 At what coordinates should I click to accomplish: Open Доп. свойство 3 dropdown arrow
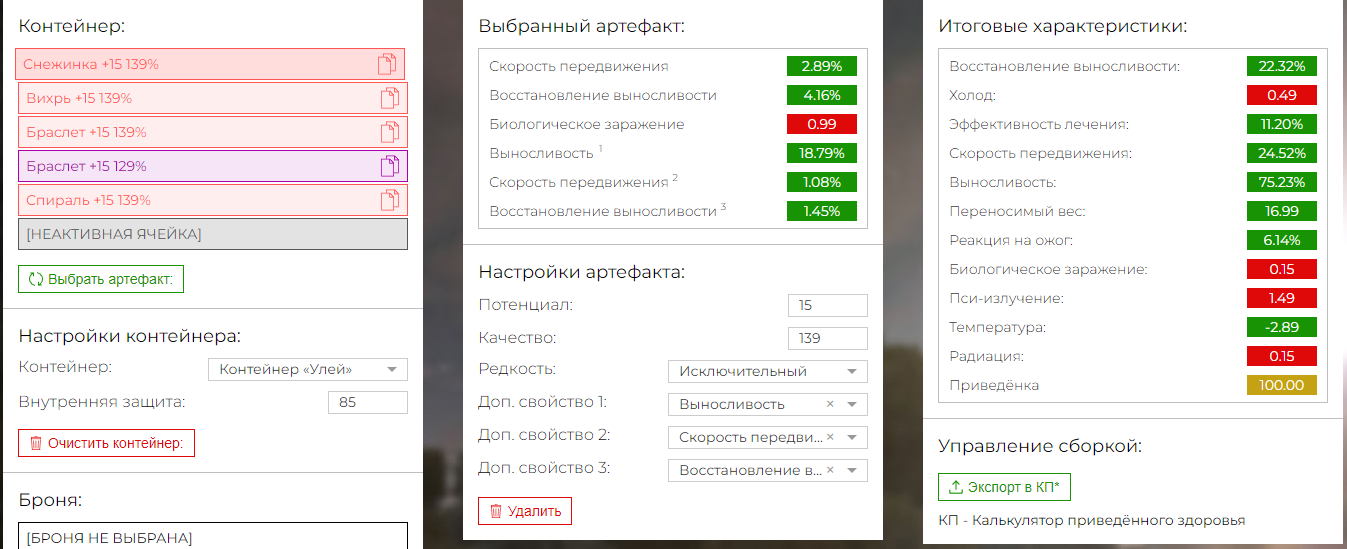click(852, 470)
